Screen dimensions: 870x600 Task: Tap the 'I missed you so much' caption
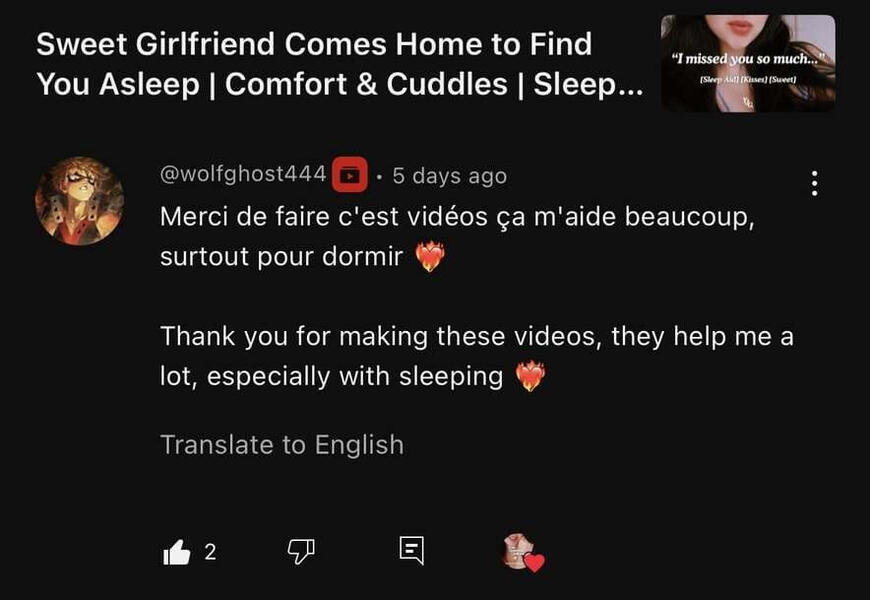click(x=747, y=58)
